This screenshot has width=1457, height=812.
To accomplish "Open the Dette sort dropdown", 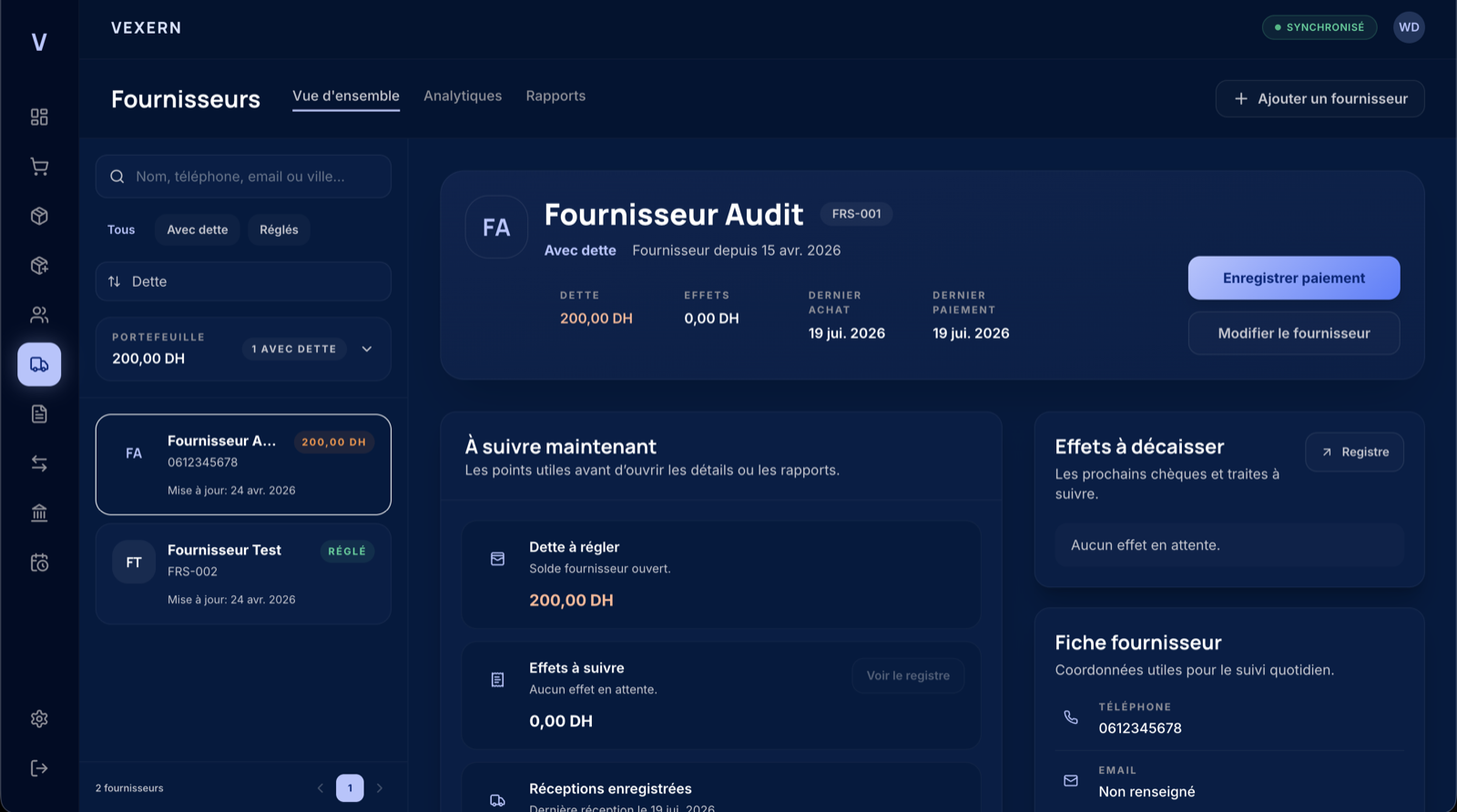I will [243, 281].
